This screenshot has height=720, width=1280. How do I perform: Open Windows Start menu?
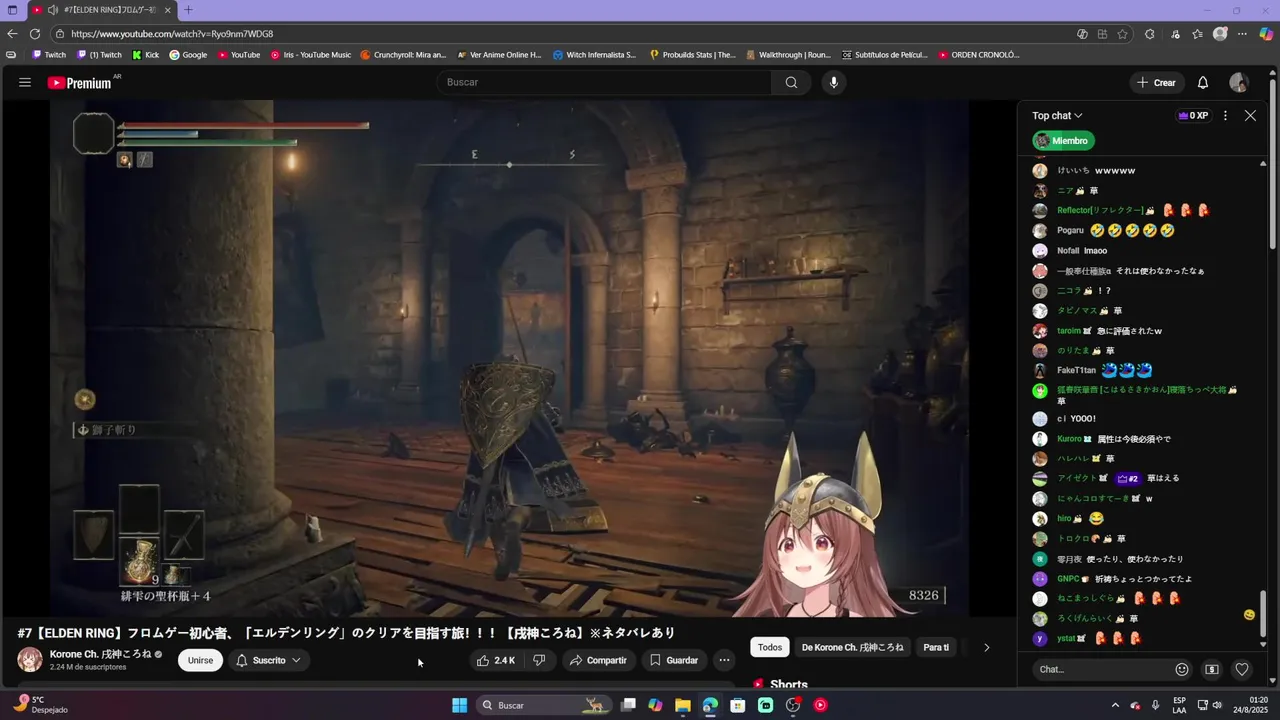(x=459, y=705)
